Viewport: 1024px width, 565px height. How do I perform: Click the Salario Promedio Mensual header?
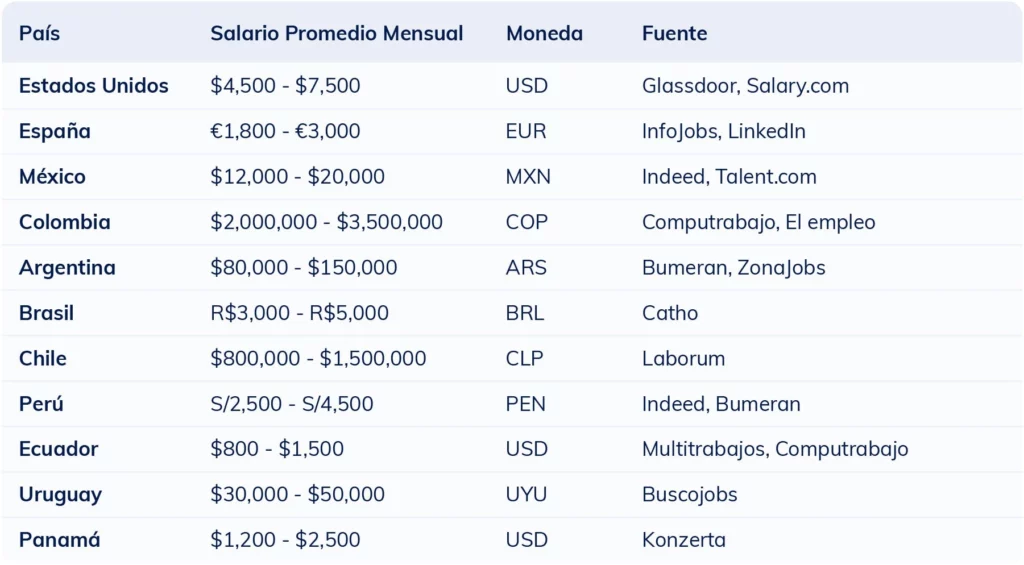[336, 33]
